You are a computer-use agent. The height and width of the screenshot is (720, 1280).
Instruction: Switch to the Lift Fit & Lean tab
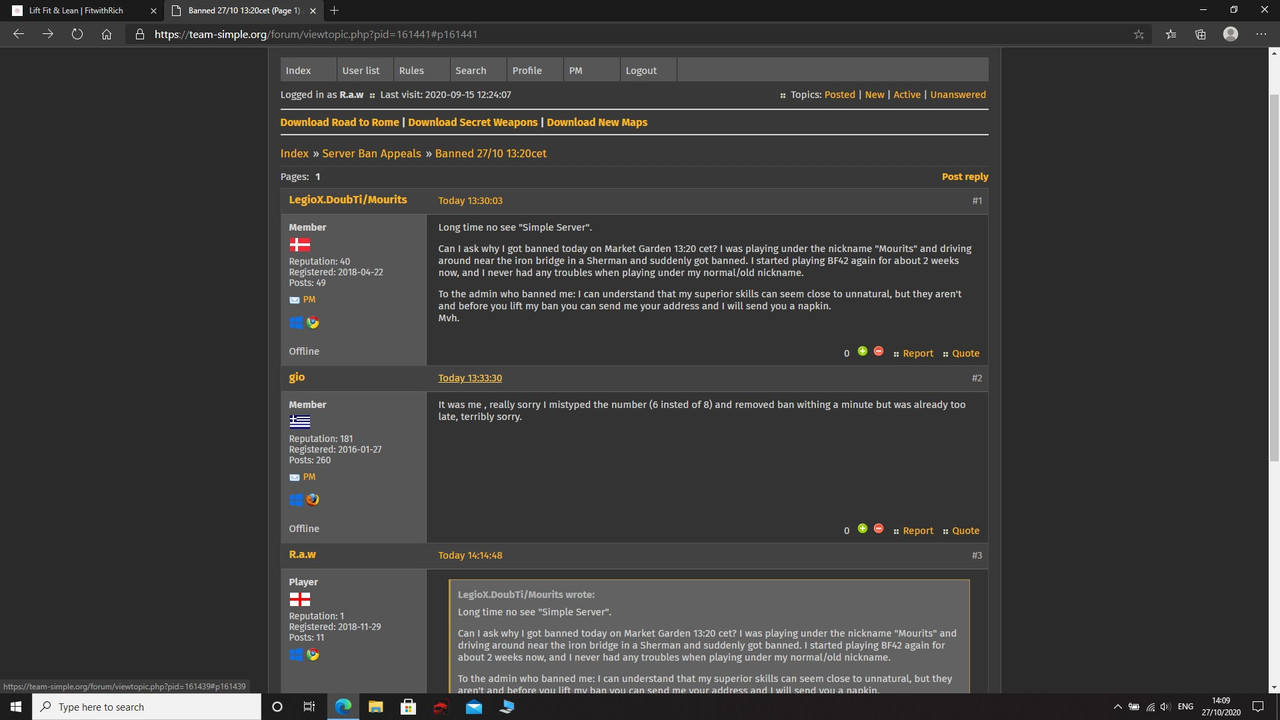[82, 10]
